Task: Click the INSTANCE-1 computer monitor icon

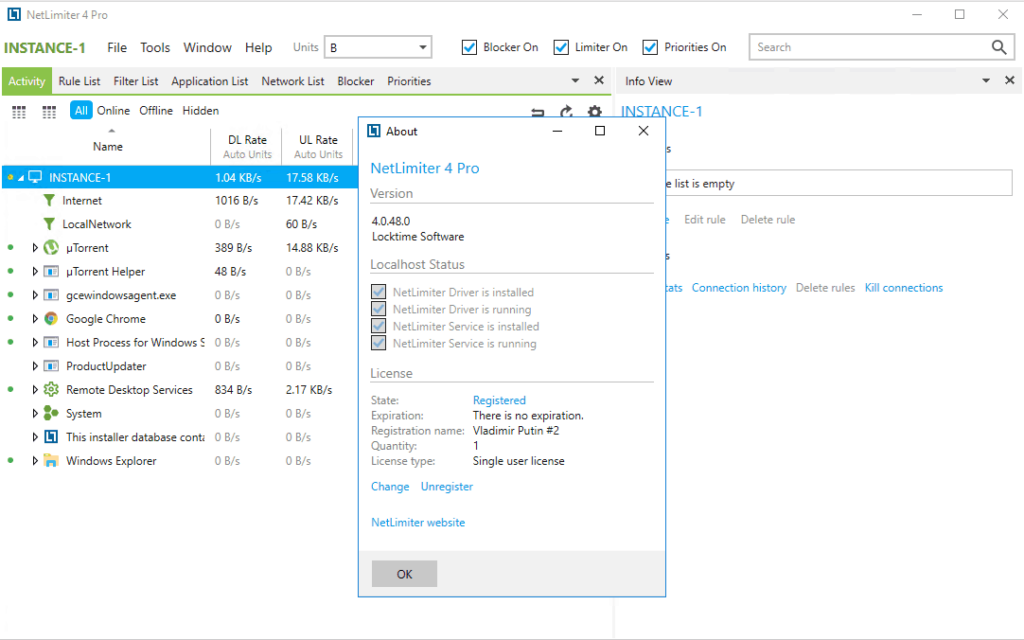Action: pos(35,177)
